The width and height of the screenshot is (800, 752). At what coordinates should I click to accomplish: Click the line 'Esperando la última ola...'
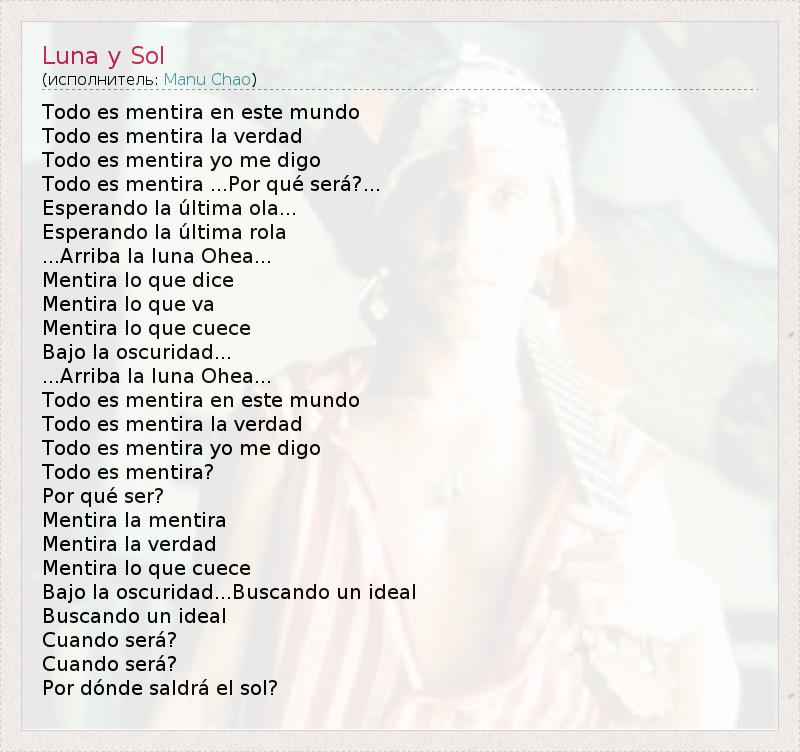(169, 208)
